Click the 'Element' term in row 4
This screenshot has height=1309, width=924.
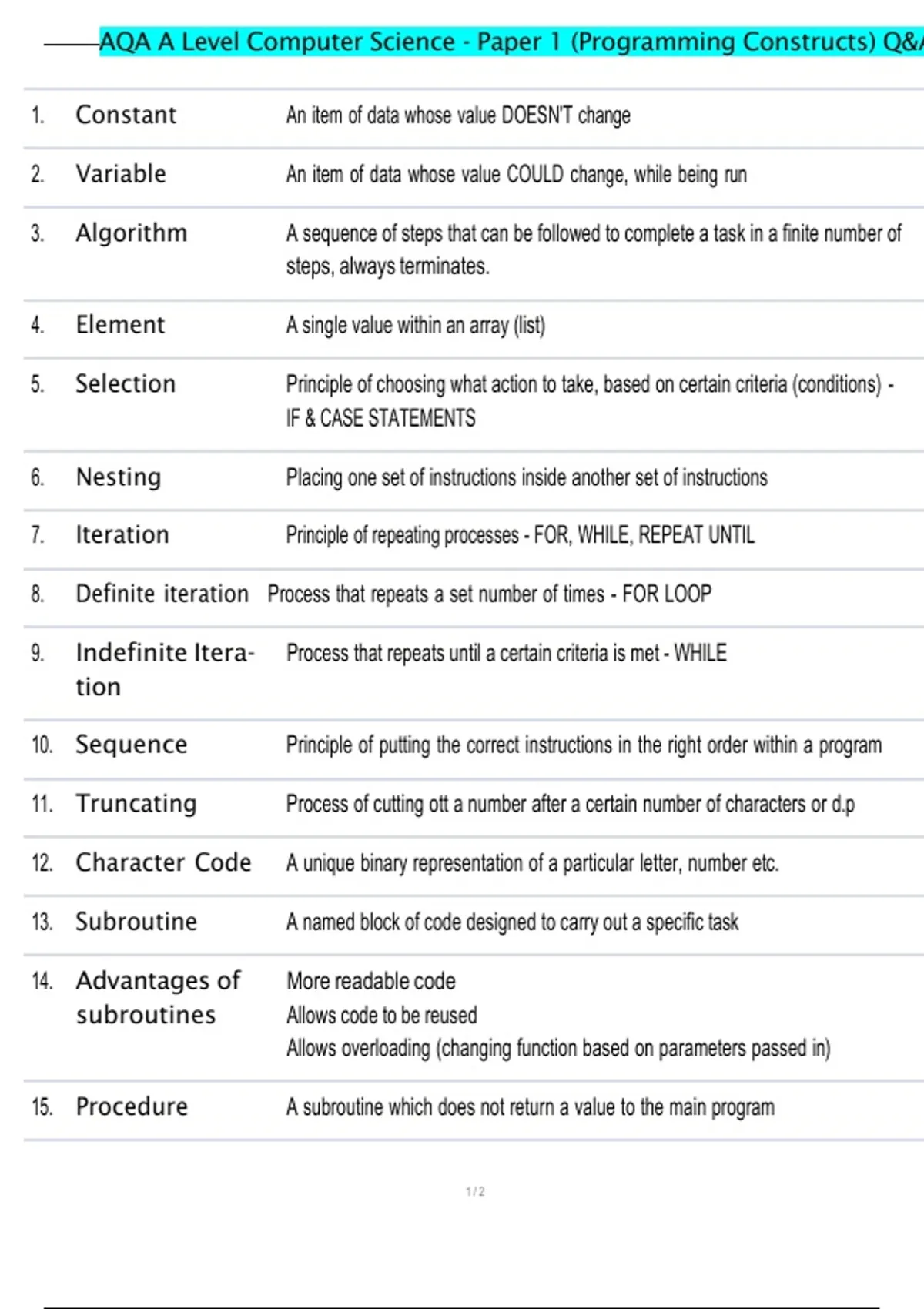[120, 325]
